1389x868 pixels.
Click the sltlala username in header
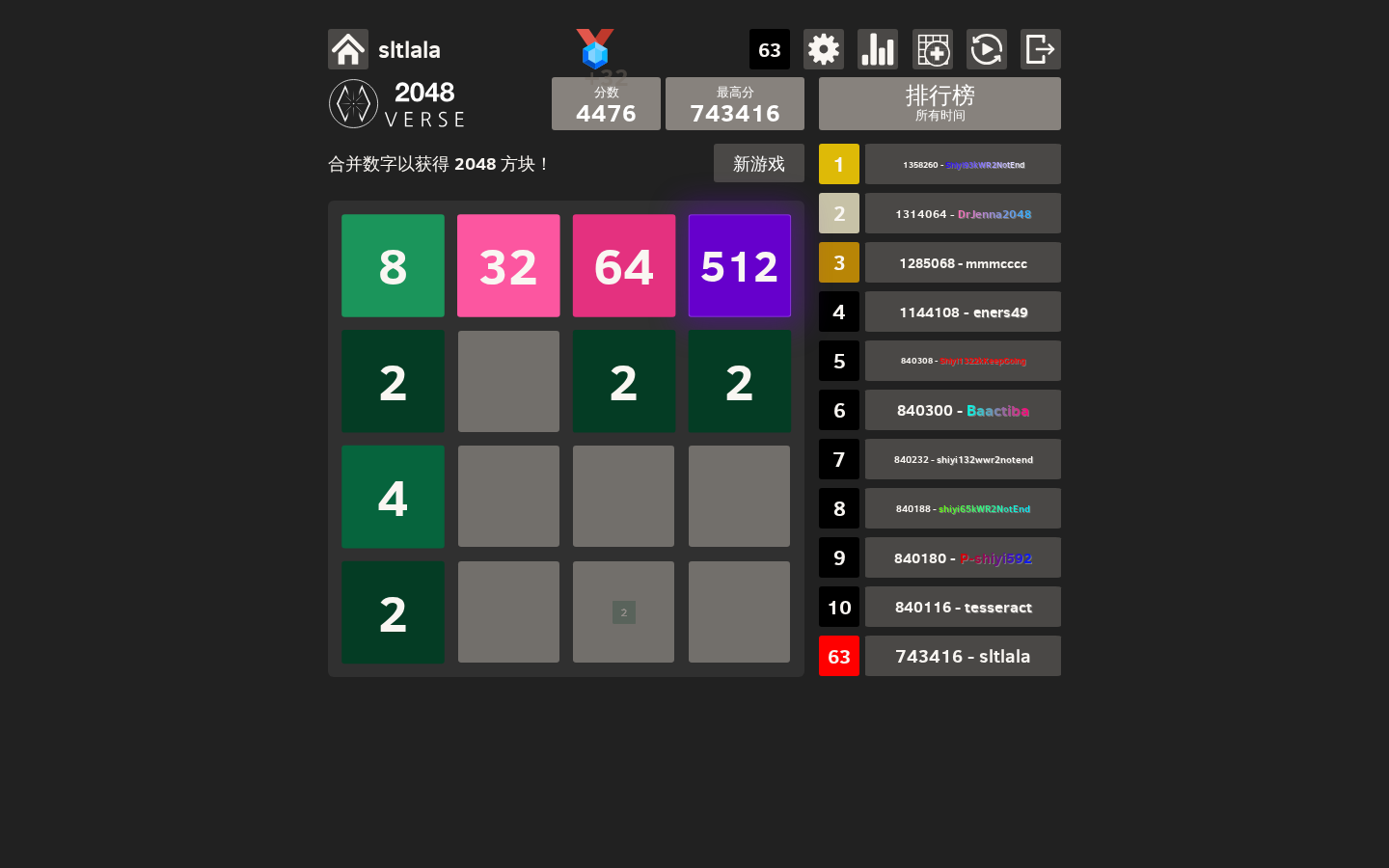pyautogui.click(x=409, y=49)
